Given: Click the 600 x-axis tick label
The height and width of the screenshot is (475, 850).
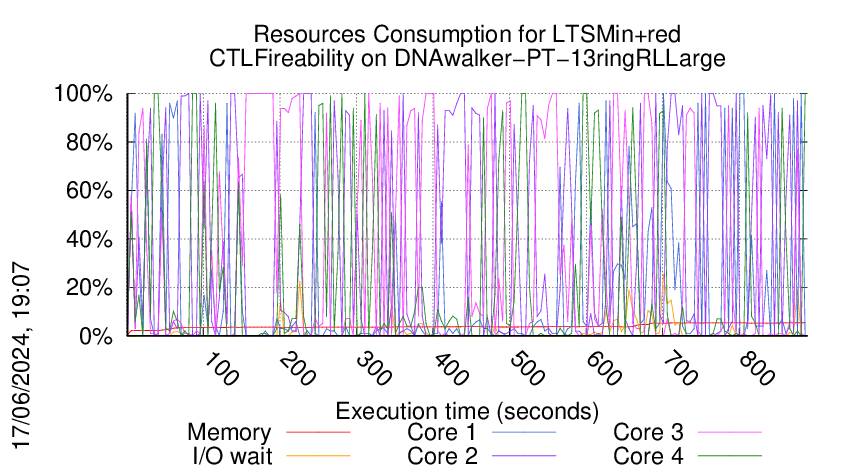Looking at the screenshot, I should (x=604, y=369).
